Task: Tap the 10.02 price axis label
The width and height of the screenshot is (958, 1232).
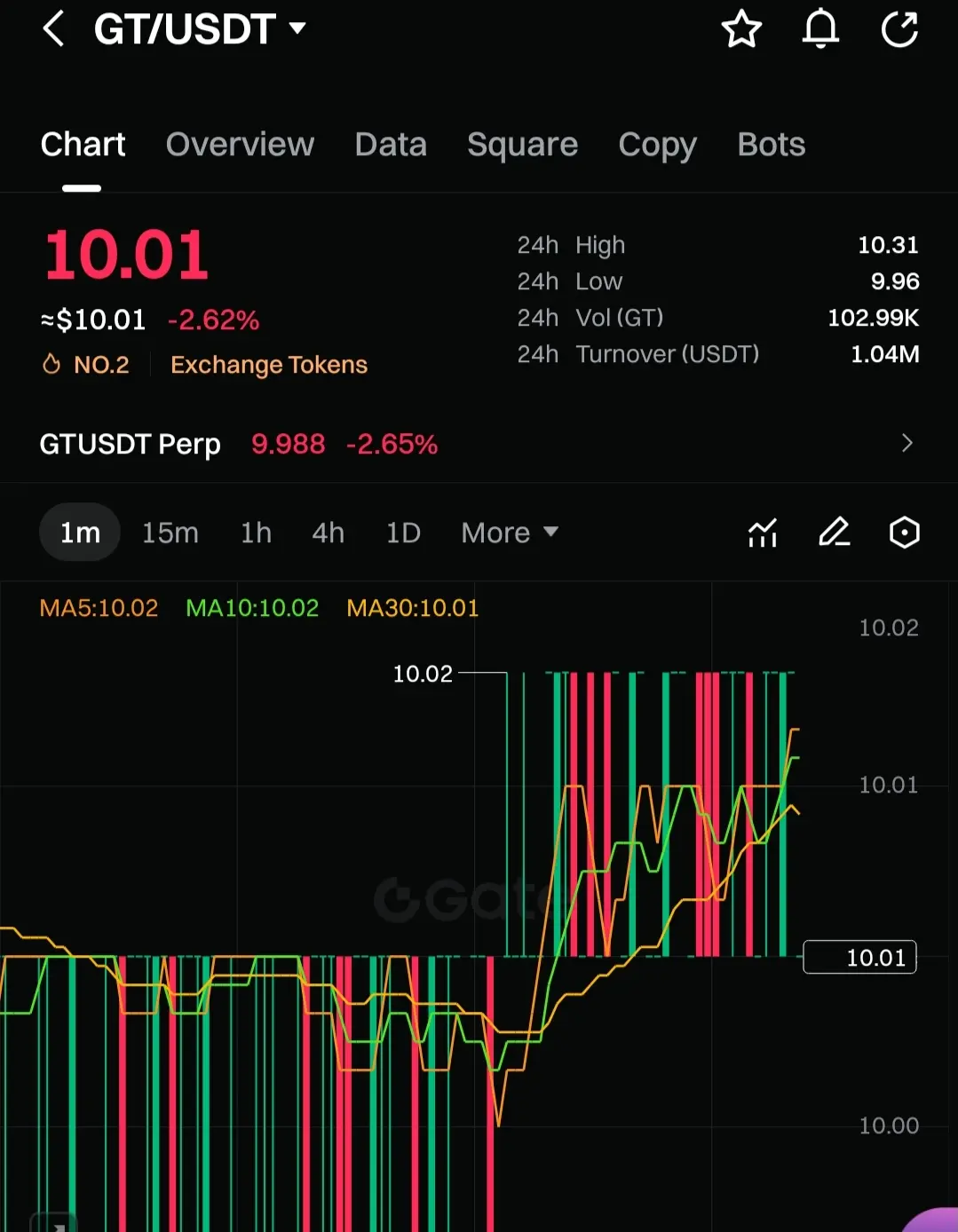Action: (889, 628)
